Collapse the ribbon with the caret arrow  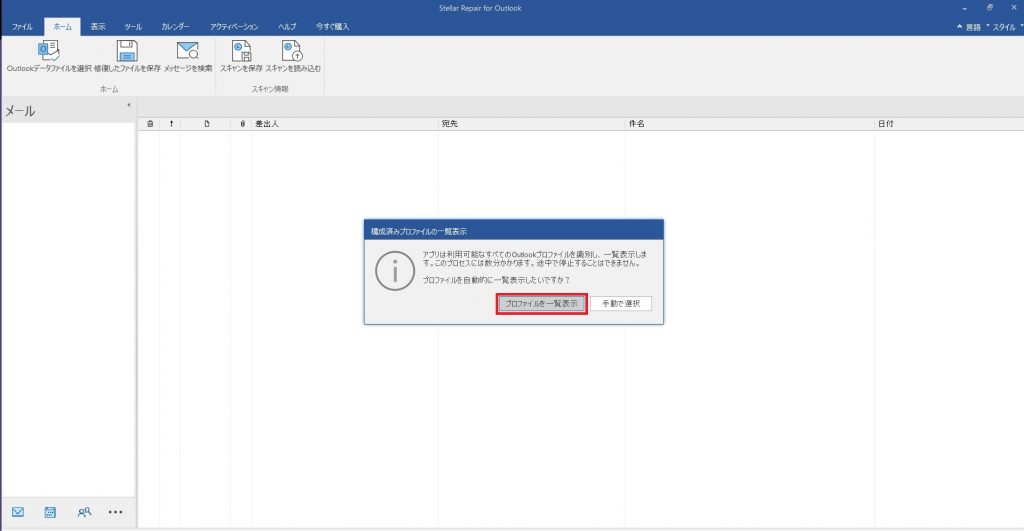959,27
